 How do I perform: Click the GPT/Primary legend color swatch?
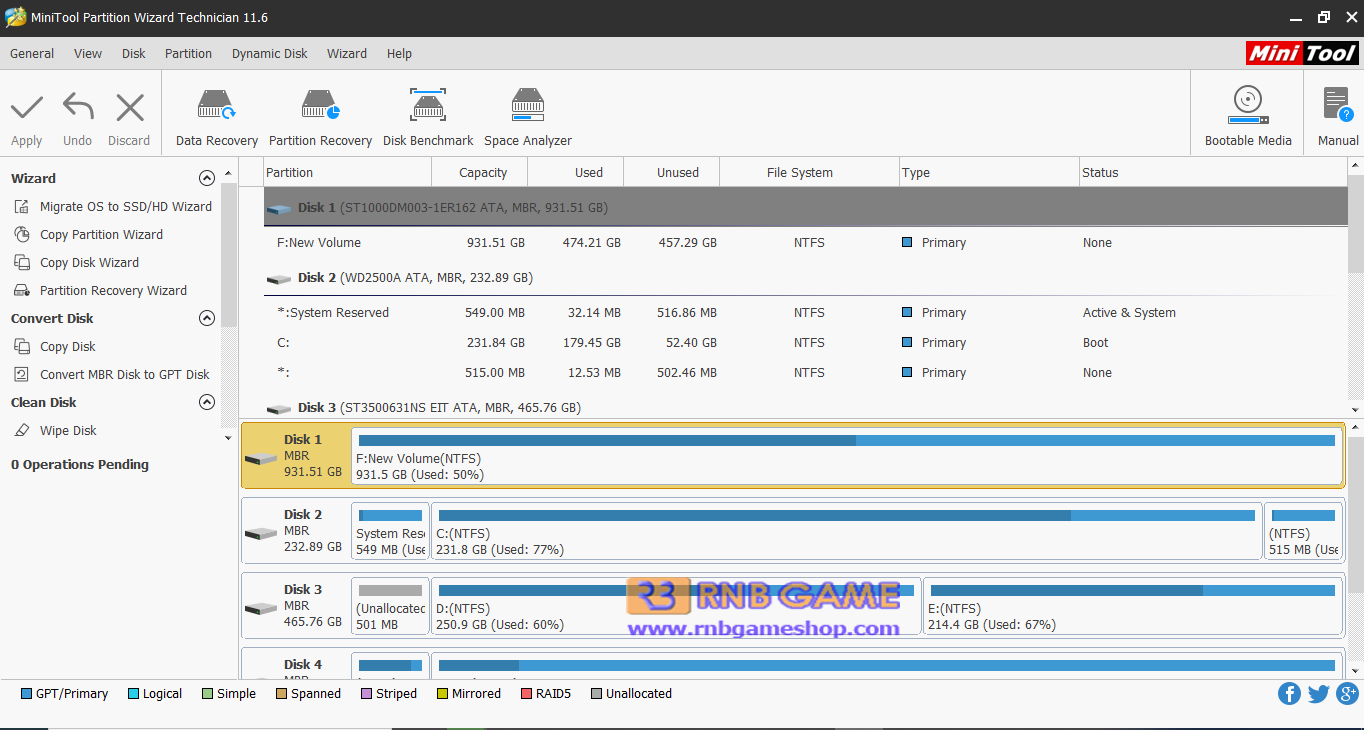point(26,694)
